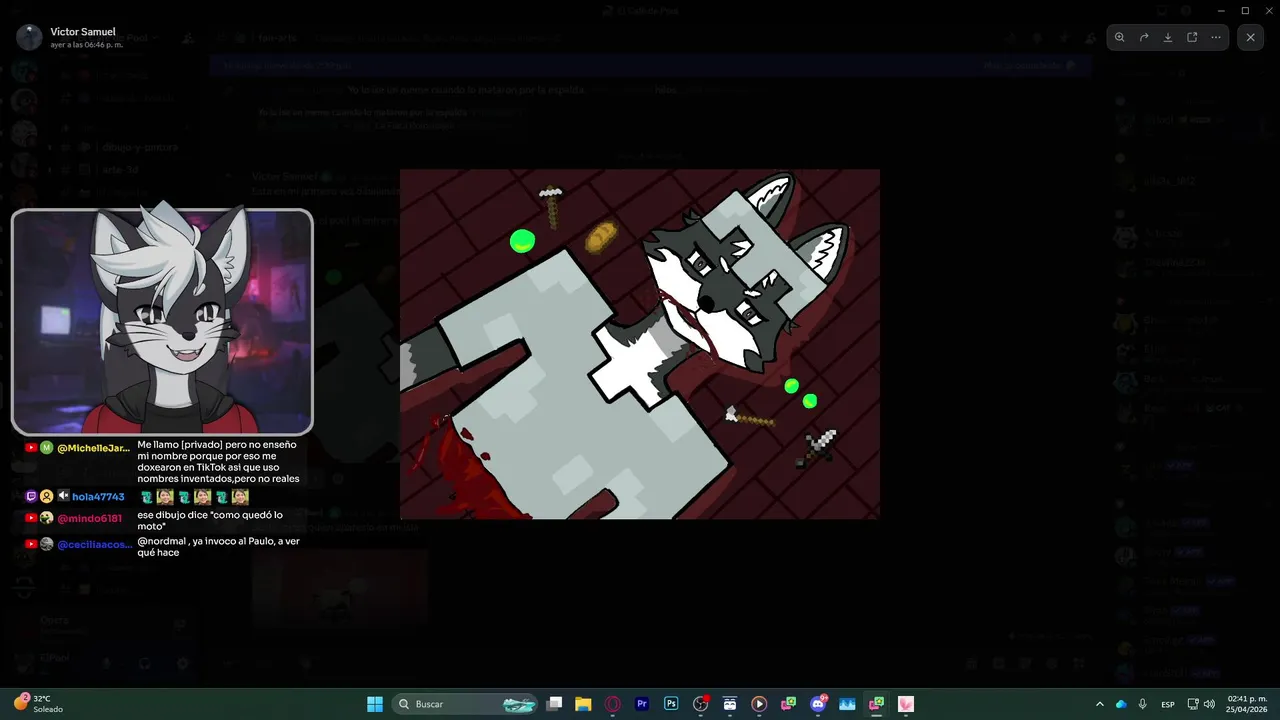Open the weather widget showing 32°C Soleado
Image resolution: width=1280 pixels, height=720 pixels.
pos(40,703)
